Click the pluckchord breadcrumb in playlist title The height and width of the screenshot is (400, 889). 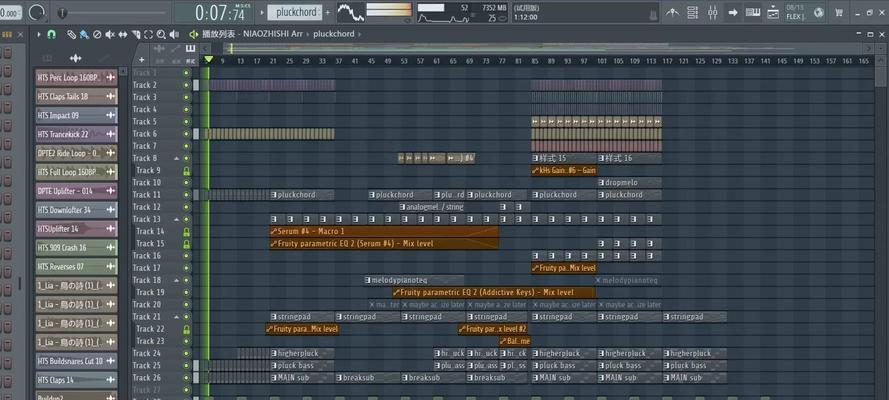click(x=333, y=34)
